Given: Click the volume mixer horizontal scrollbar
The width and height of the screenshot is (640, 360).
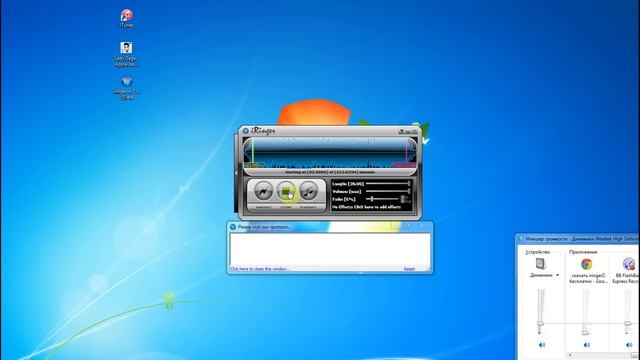Looking at the screenshot, I should coord(602,356).
